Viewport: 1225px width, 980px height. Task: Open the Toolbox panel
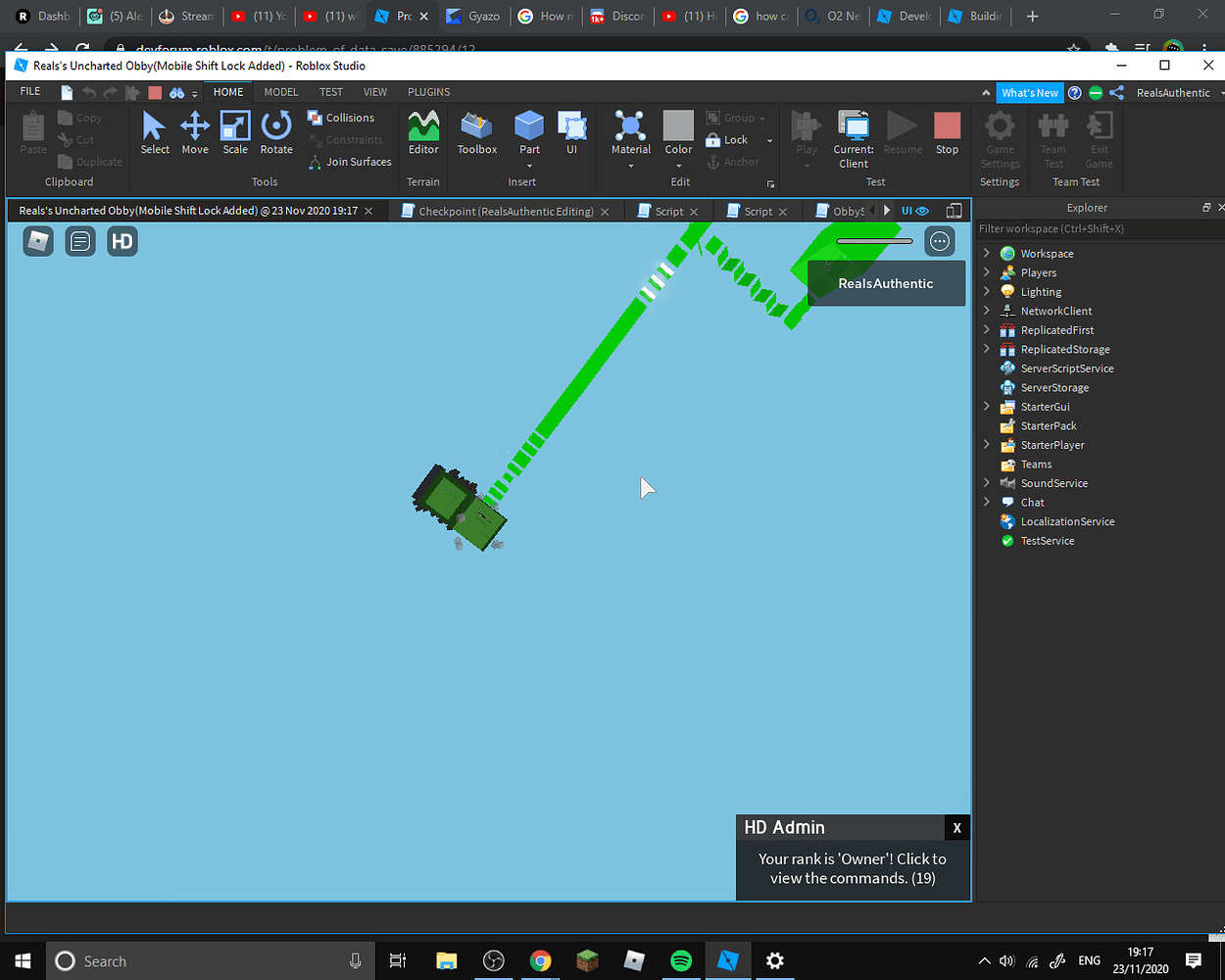point(477,132)
